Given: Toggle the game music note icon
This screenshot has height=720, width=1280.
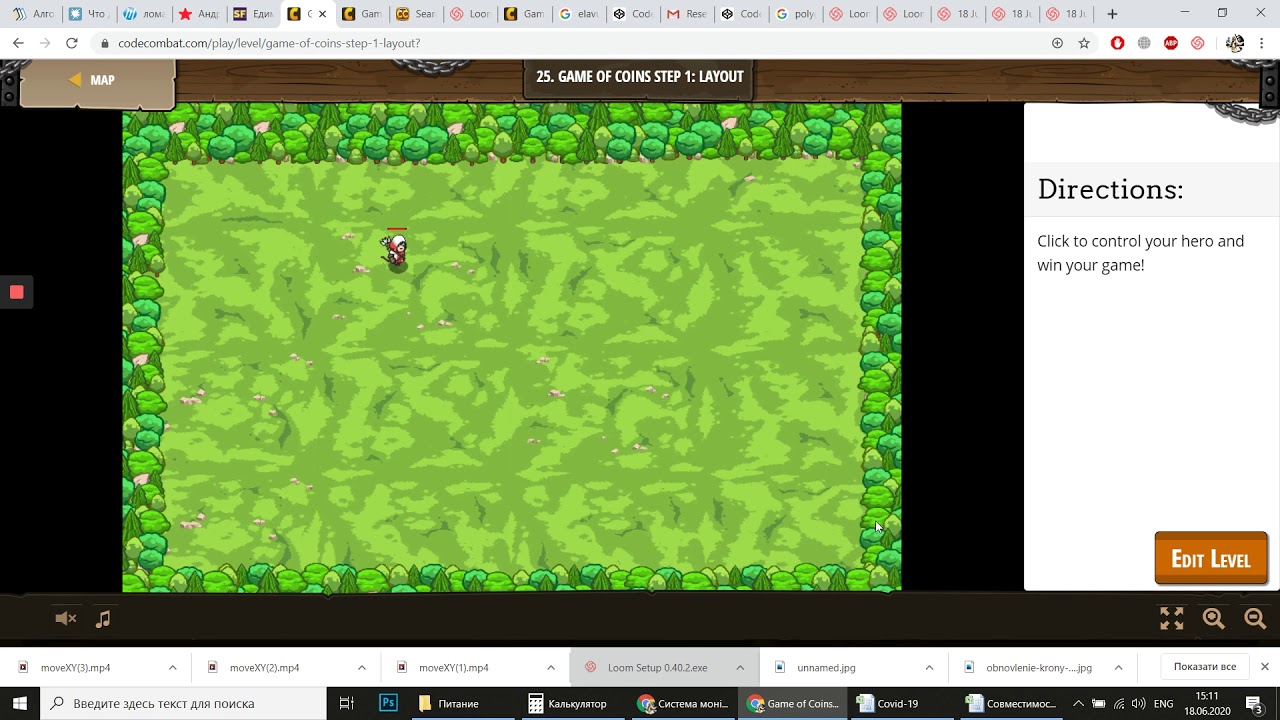Looking at the screenshot, I should (x=103, y=619).
